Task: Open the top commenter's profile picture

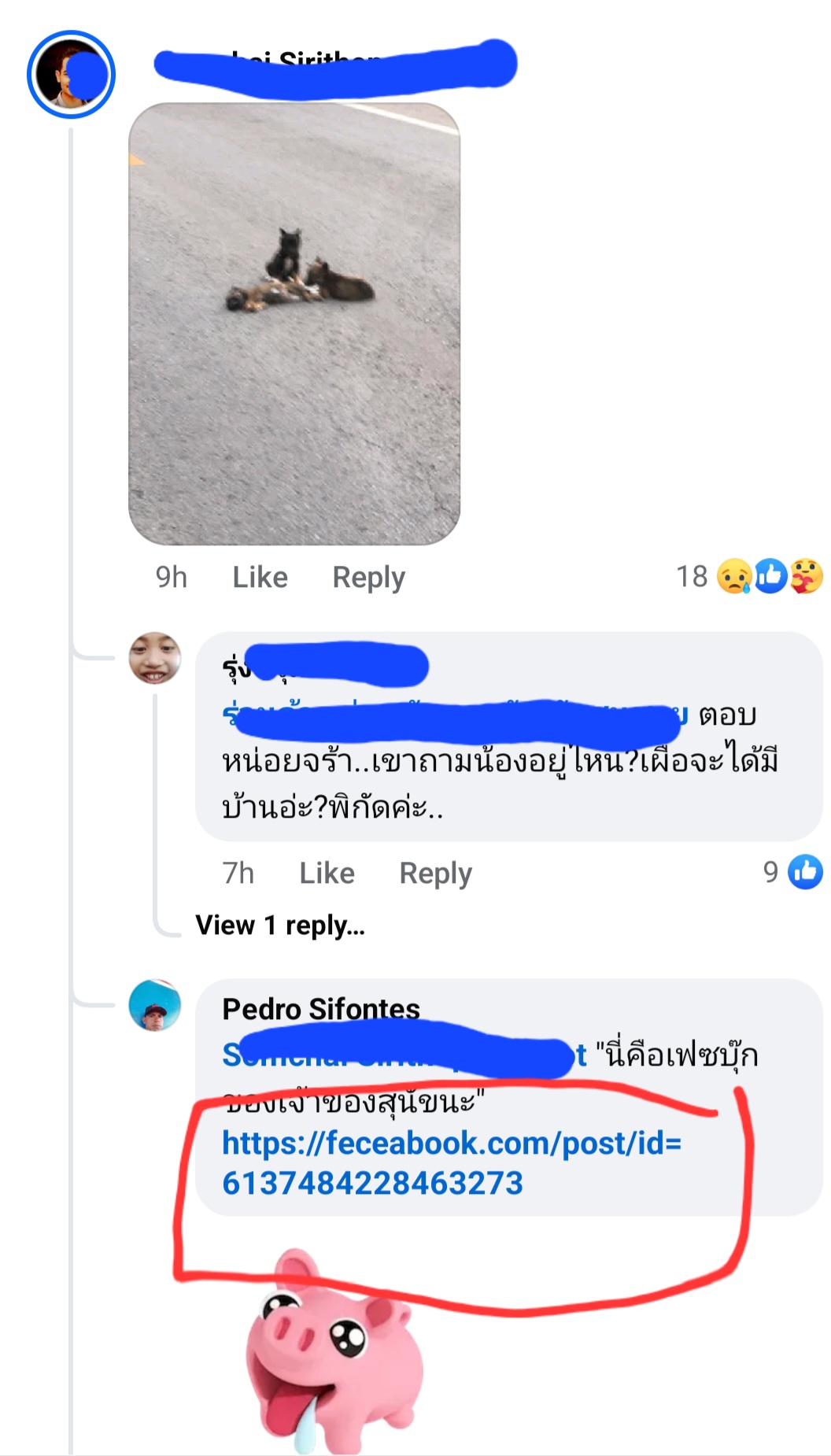Action: click(71, 75)
